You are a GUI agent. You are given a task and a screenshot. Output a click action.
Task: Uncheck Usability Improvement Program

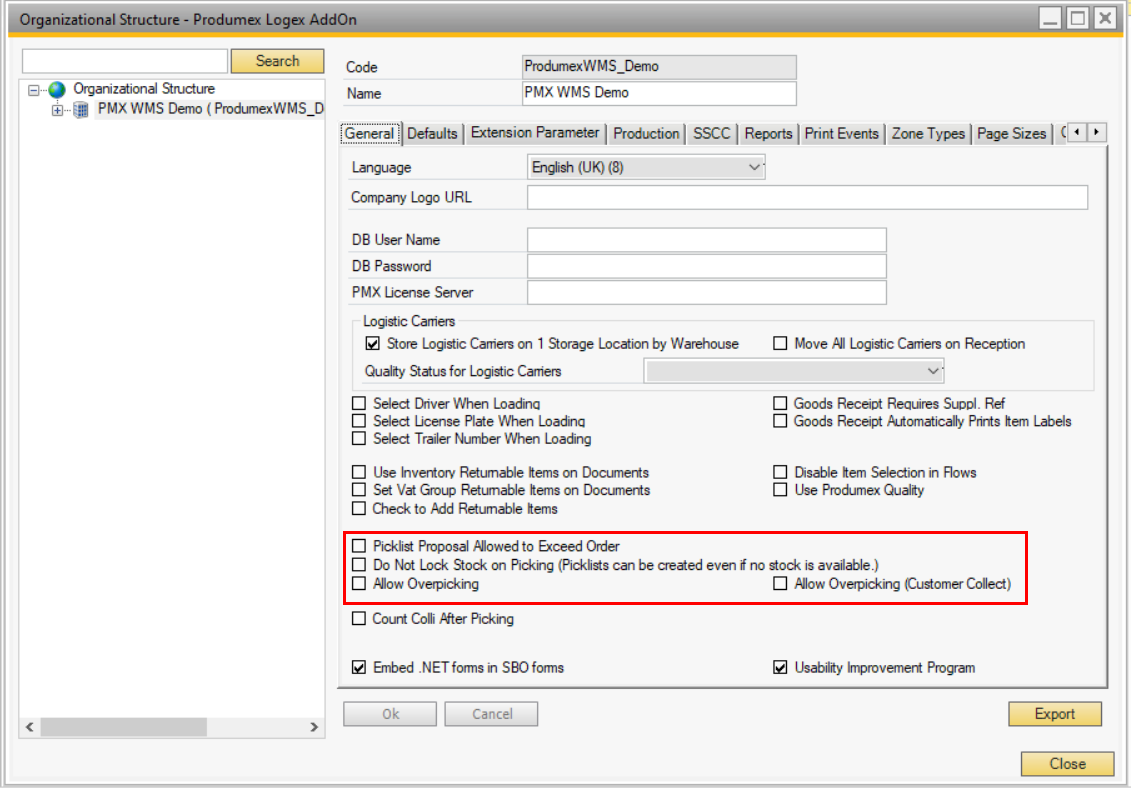[x=781, y=667]
